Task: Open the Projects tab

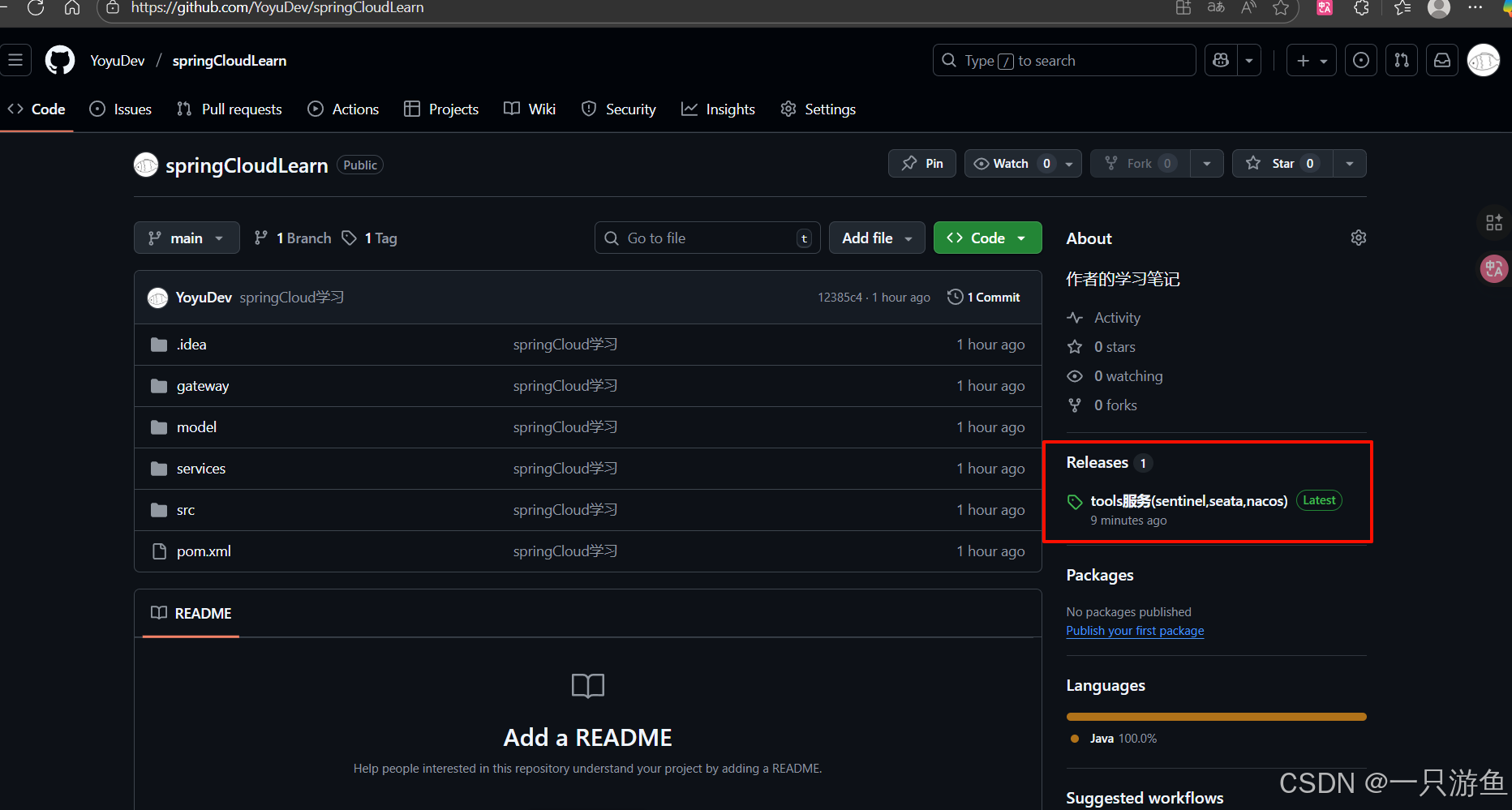Action: (x=441, y=109)
